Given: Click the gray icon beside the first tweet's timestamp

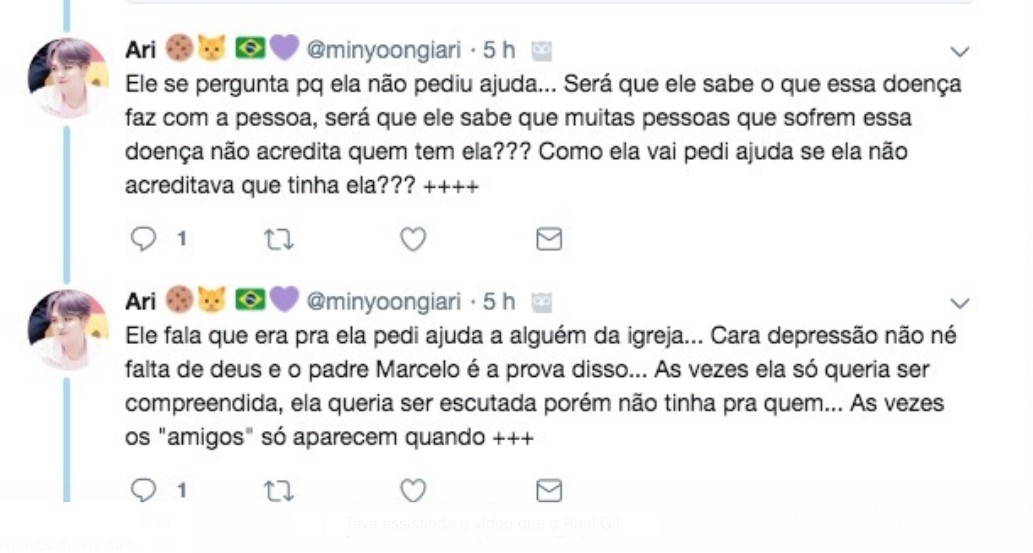Looking at the screenshot, I should coord(542,50).
